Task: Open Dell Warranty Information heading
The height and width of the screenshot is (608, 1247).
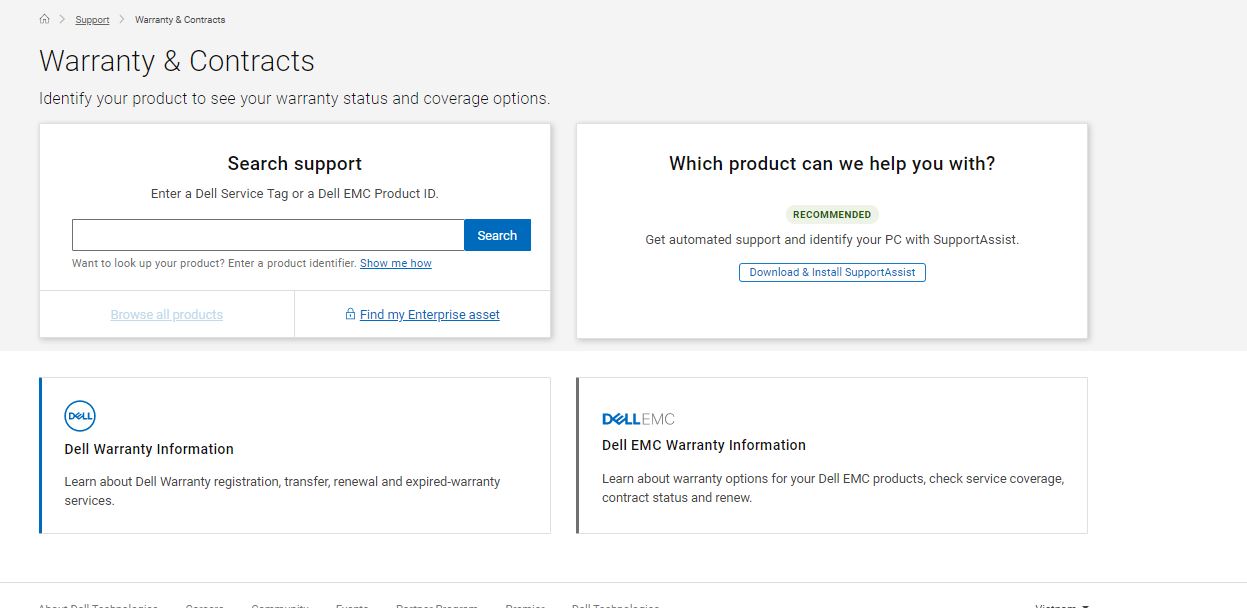Action: point(149,449)
